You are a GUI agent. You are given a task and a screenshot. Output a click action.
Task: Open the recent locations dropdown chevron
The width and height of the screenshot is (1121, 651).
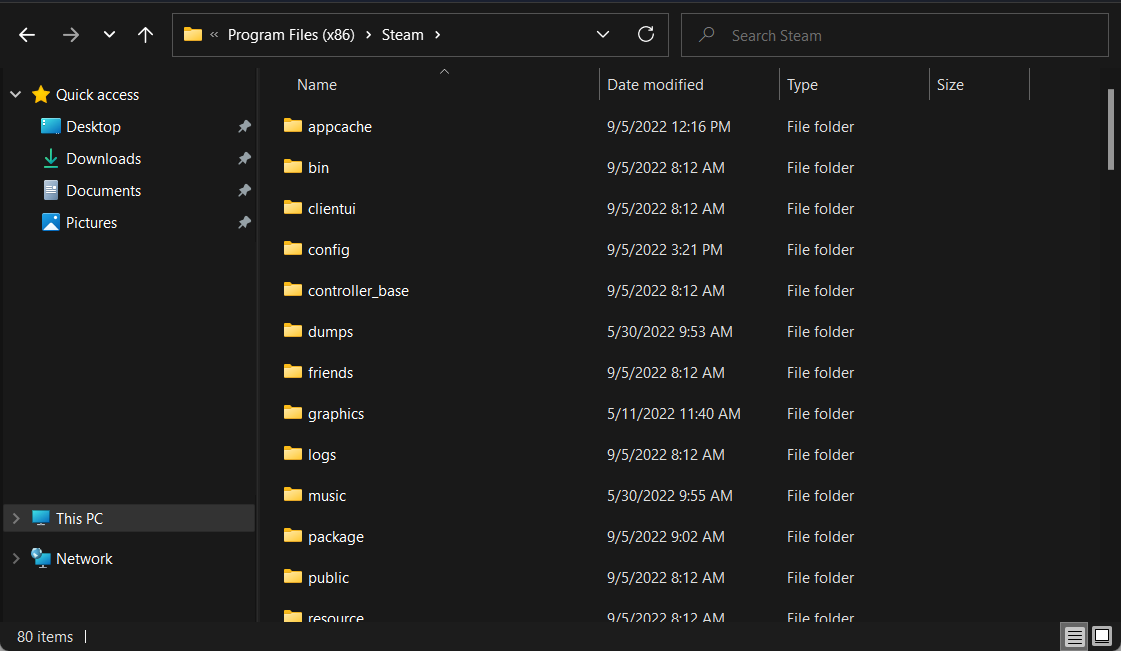109,34
